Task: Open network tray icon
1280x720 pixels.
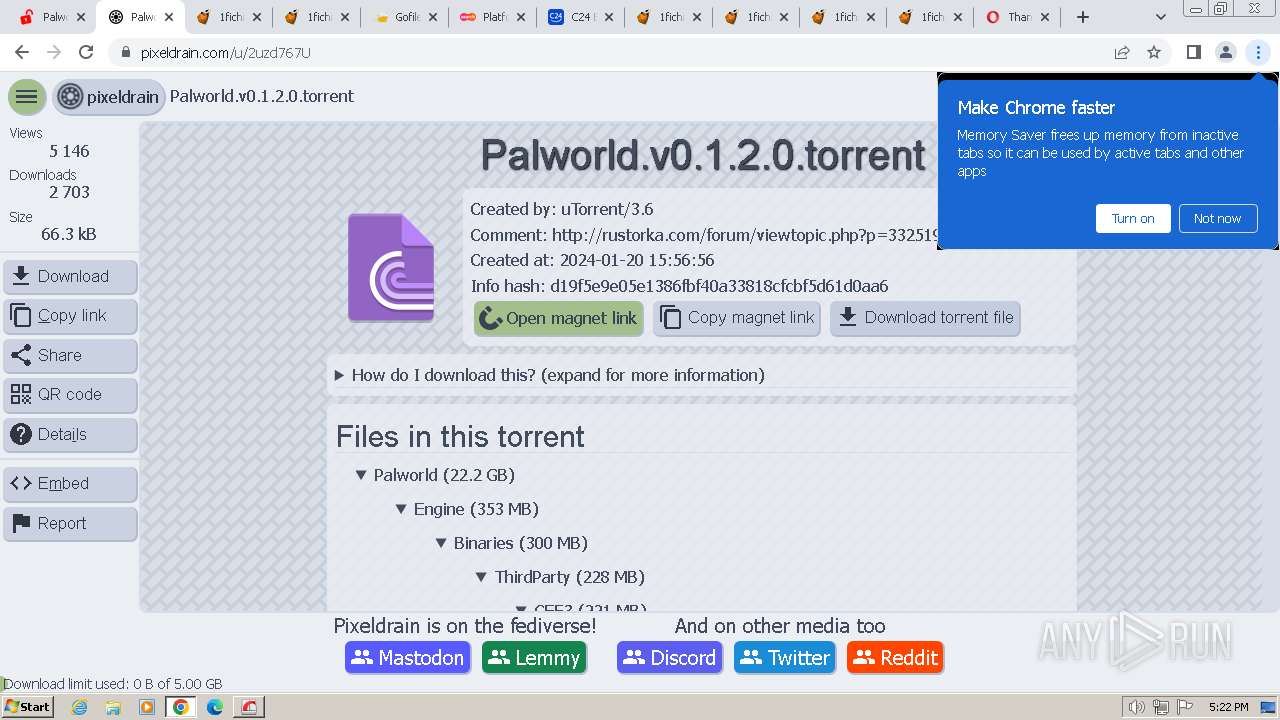Action: click(1161, 707)
